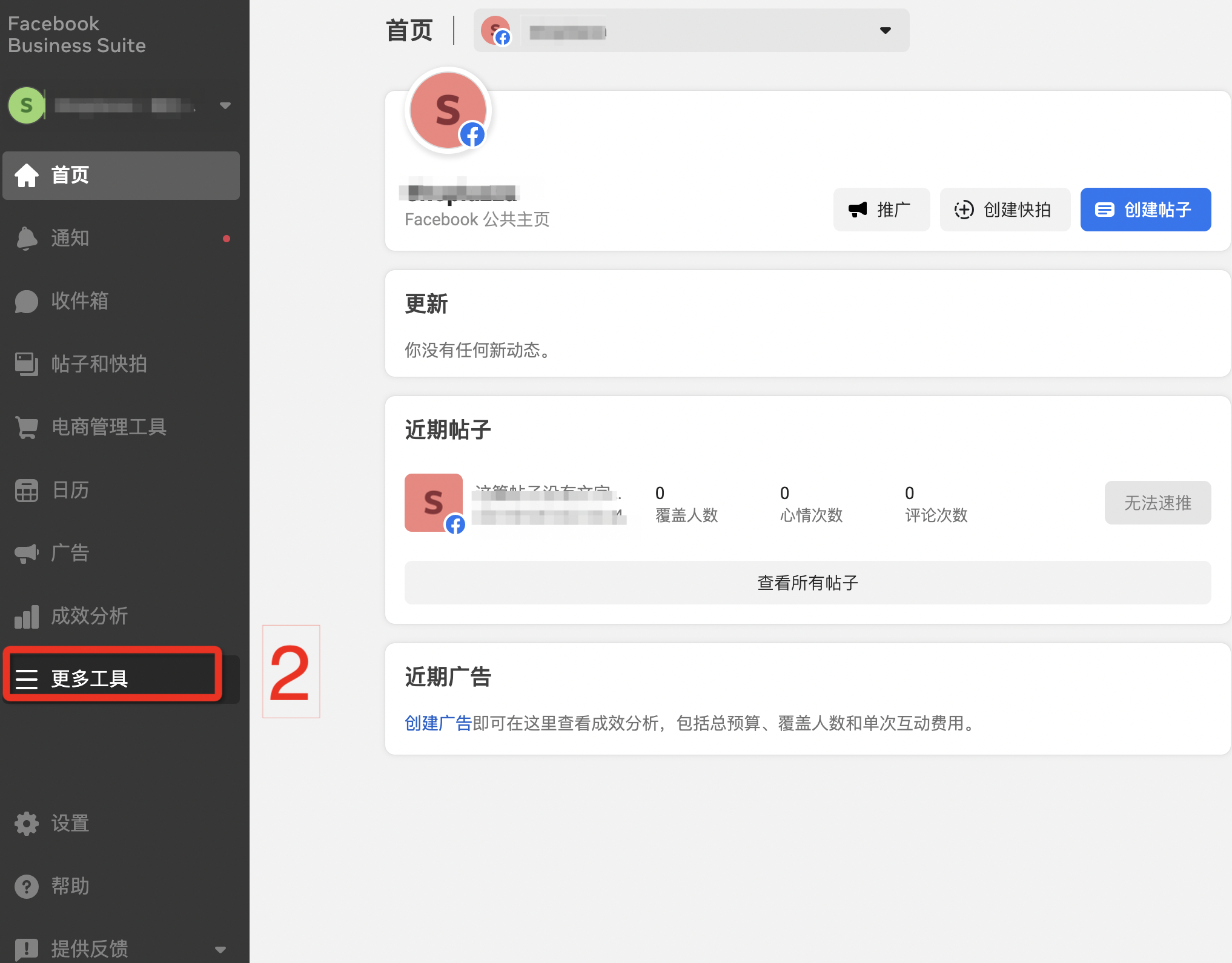Image resolution: width=1232 pixels, height=963 pixels.
Task: Open 收件箱 menu item
Action: point(121,302)
